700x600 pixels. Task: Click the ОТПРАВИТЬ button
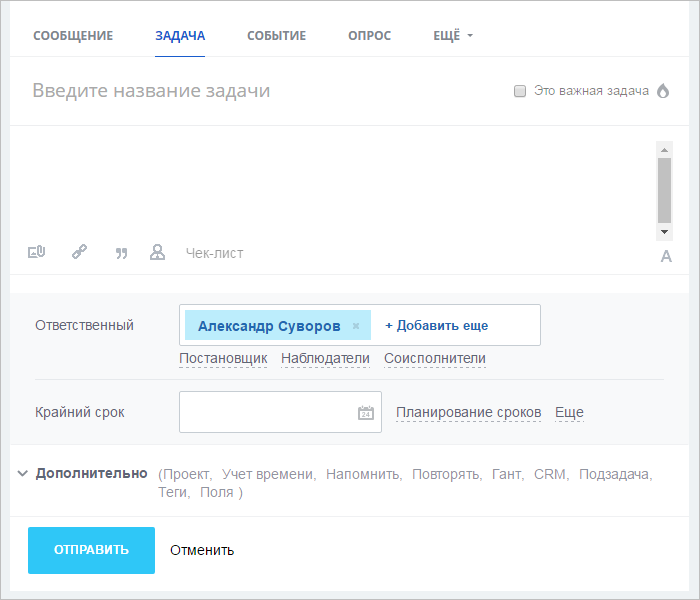click(x=92, y=550)
